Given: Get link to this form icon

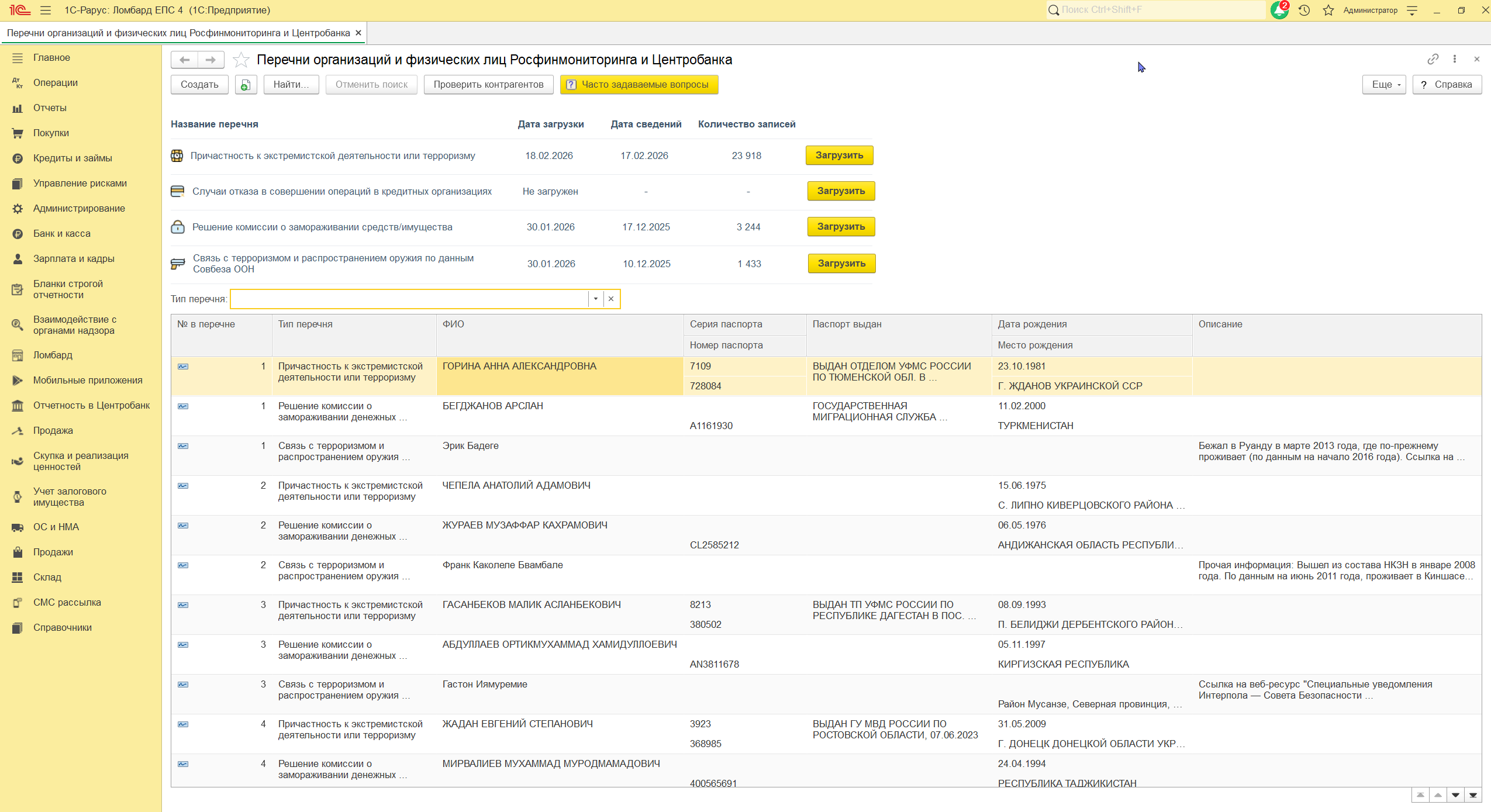Looking at the screenshot, I should (1433, 59).
